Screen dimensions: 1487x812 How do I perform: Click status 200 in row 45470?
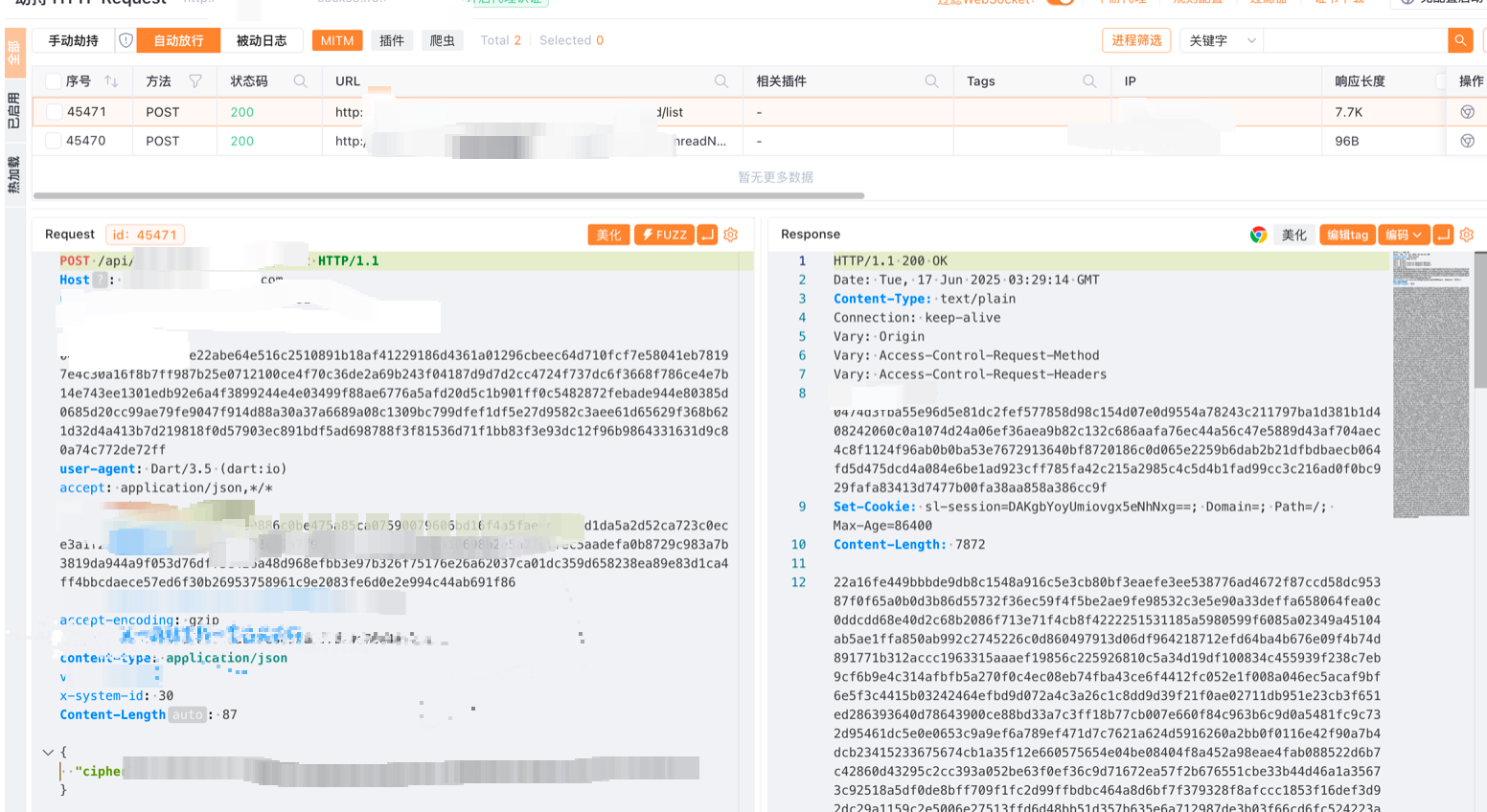pos(242,141)
